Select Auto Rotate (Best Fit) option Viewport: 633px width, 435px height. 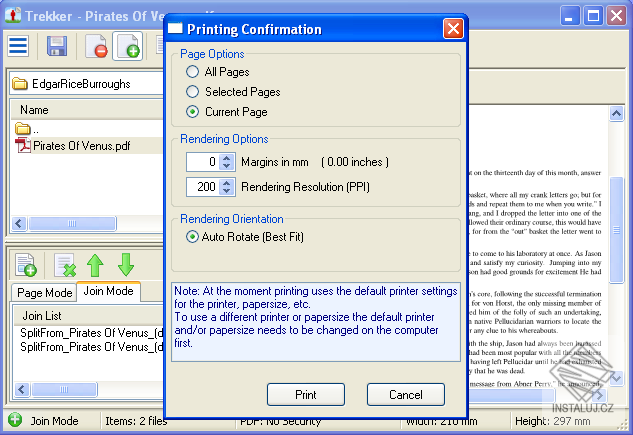click(x=192, y=236)
